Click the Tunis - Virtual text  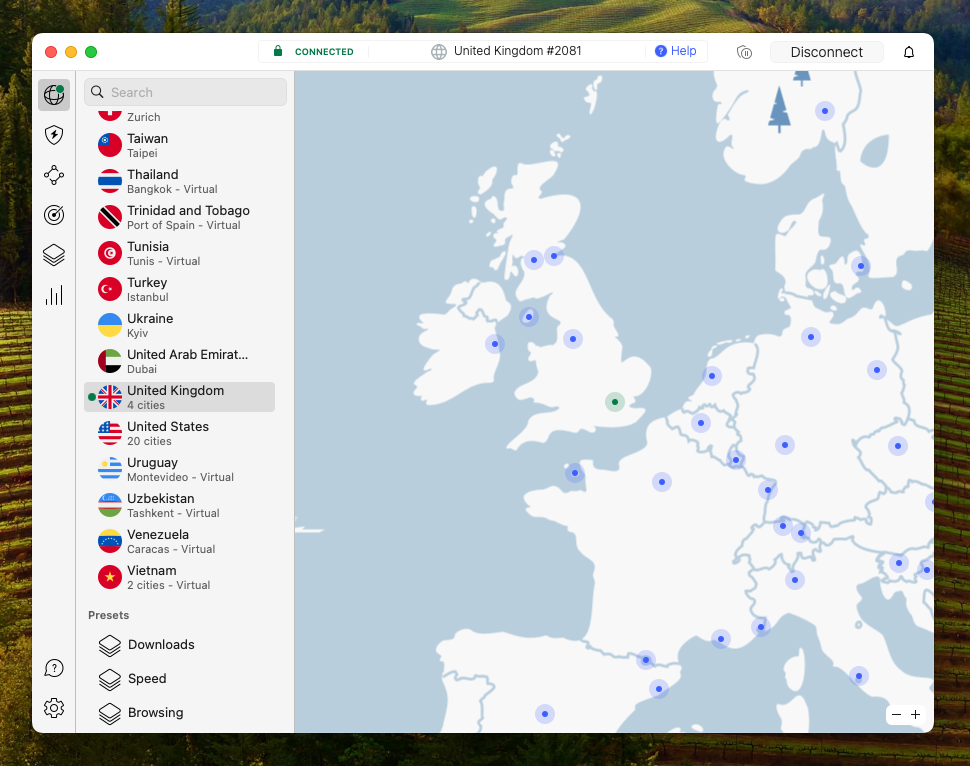click(163, 261)
